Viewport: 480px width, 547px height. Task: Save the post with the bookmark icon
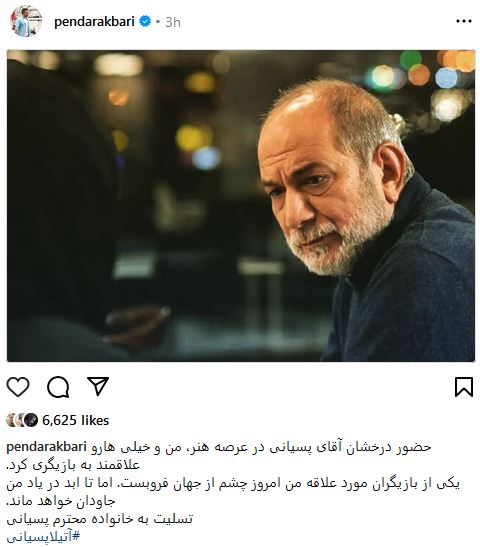(464, 387)
